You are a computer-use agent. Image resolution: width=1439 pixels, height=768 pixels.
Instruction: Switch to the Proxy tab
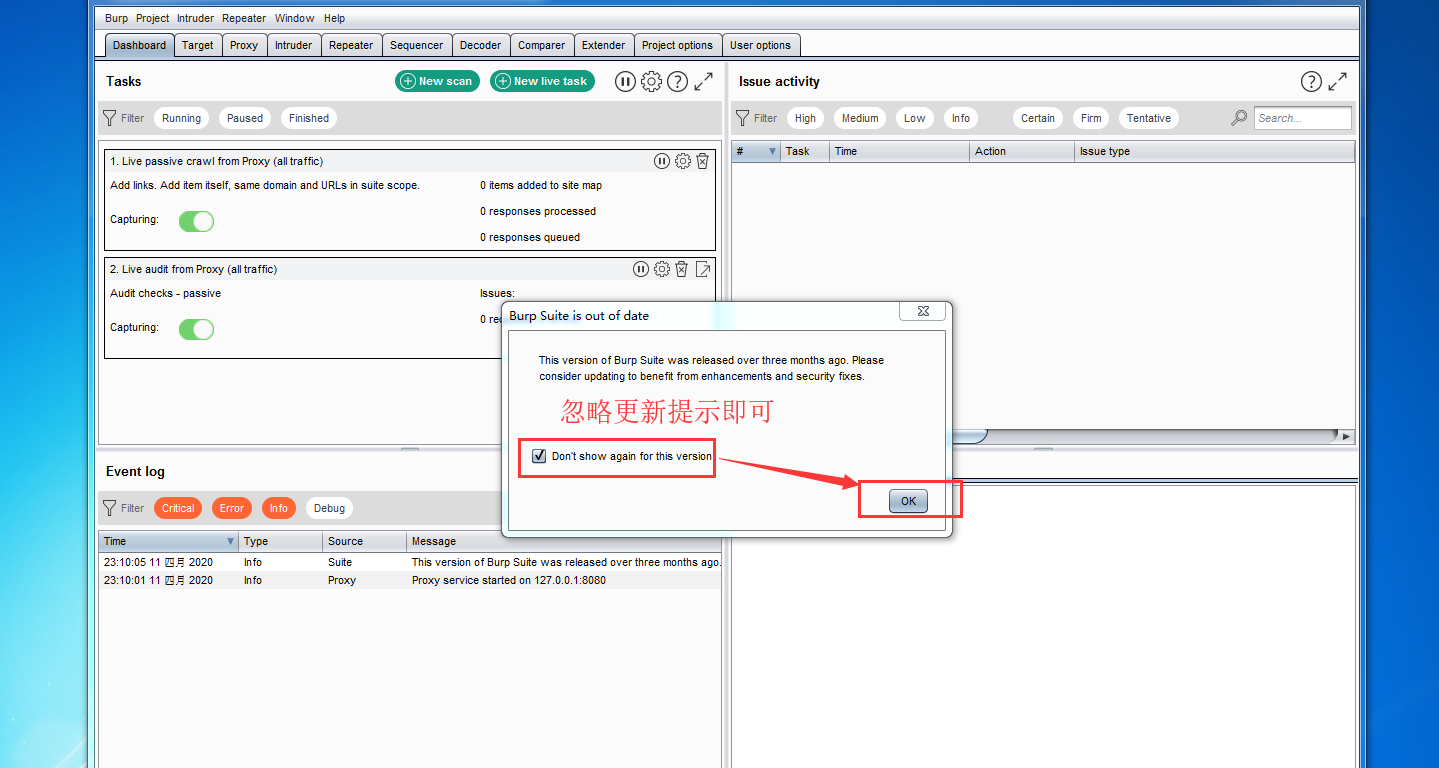click(244, 45)
